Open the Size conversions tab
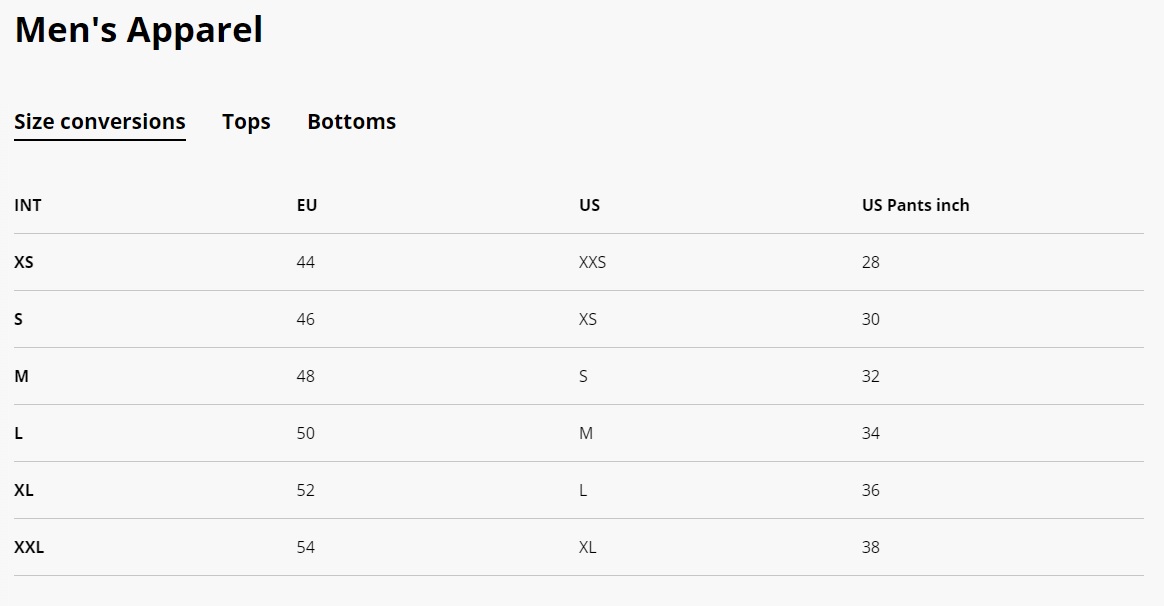This screenshot has width=1164, height=606. tap(99, 122)
